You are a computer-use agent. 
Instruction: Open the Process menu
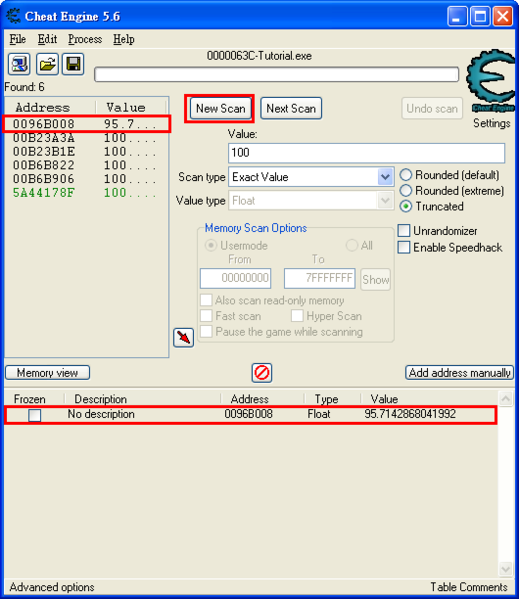85,39
